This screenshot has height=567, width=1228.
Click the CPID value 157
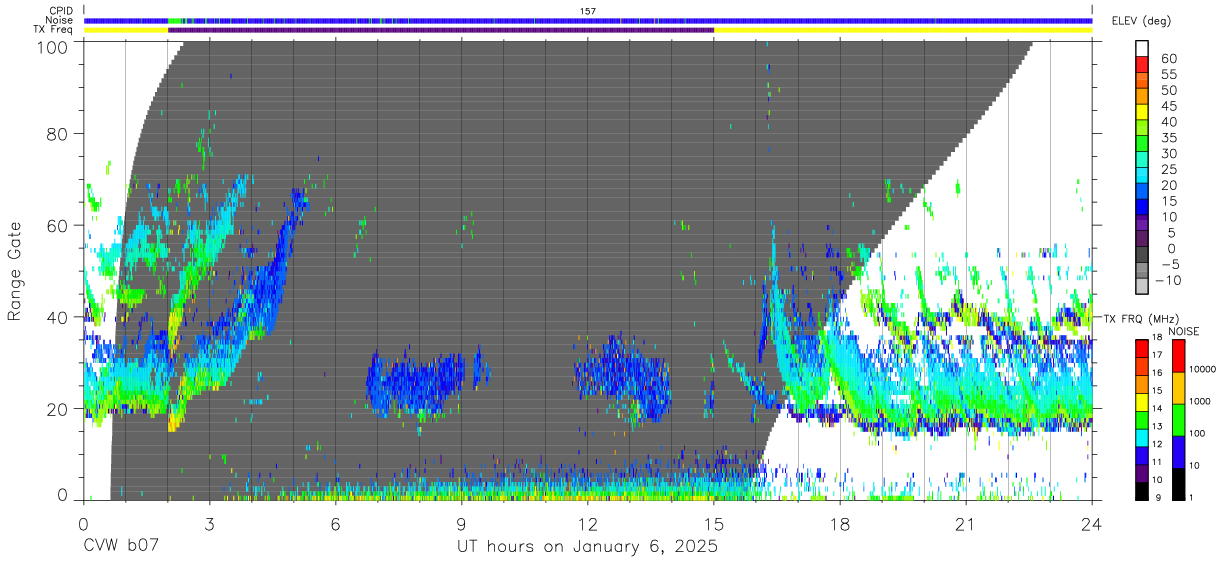(588, 11)
